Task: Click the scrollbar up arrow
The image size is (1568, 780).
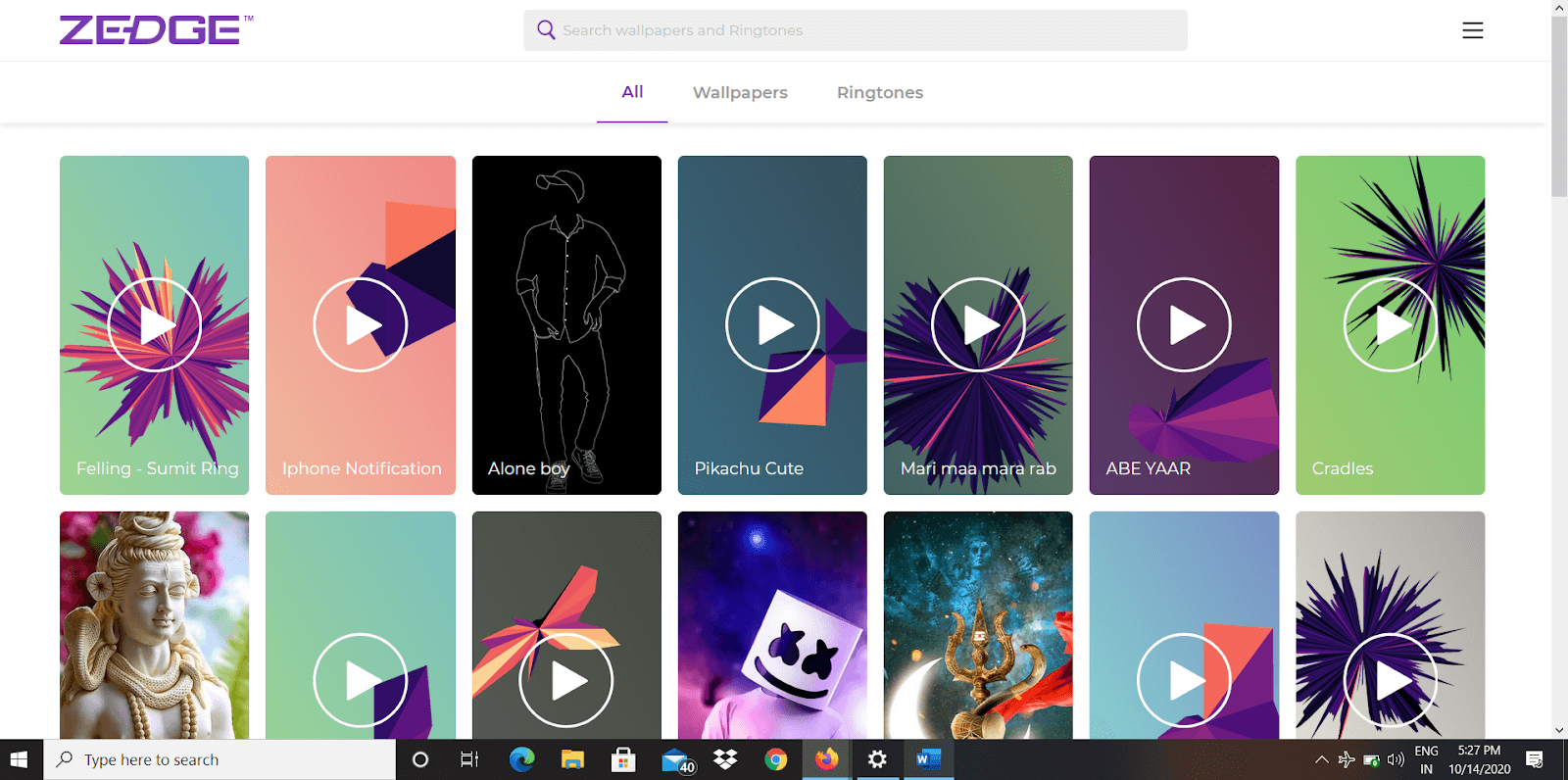Action: pos(1559,8)
